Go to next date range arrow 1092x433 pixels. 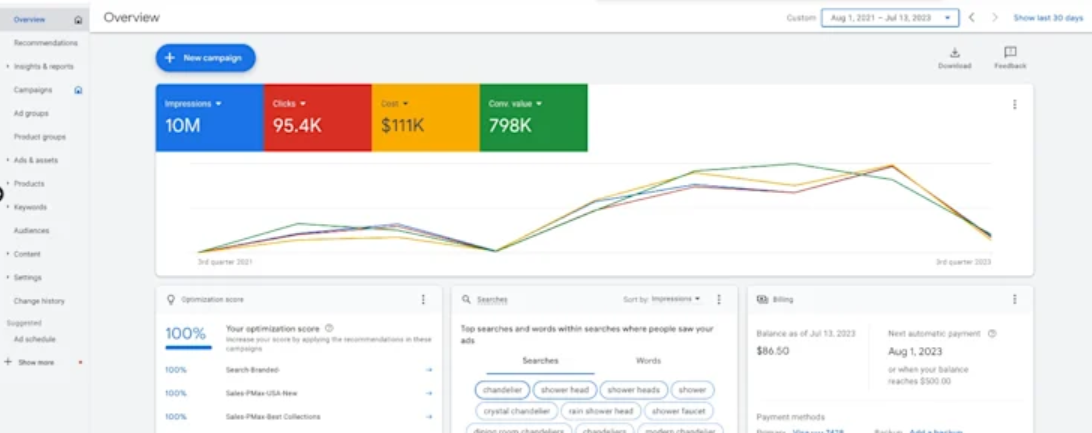coord(994,17)
